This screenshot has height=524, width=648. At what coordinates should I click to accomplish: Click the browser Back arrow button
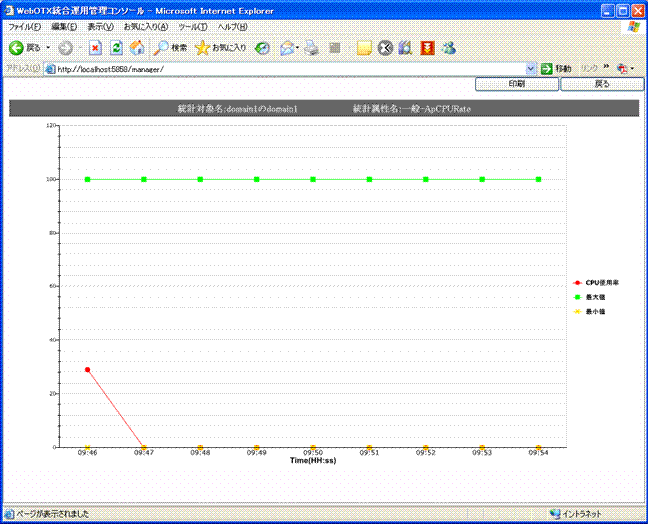[17, 47]
